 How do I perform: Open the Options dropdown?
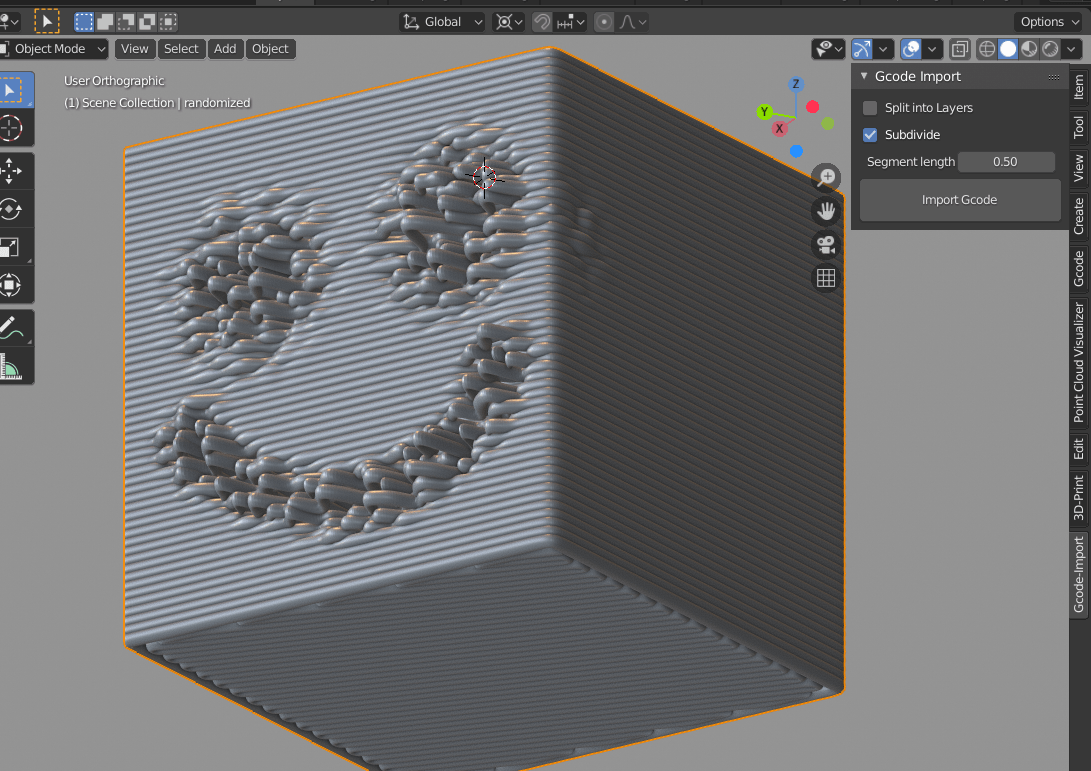[x=1046, y=21]
